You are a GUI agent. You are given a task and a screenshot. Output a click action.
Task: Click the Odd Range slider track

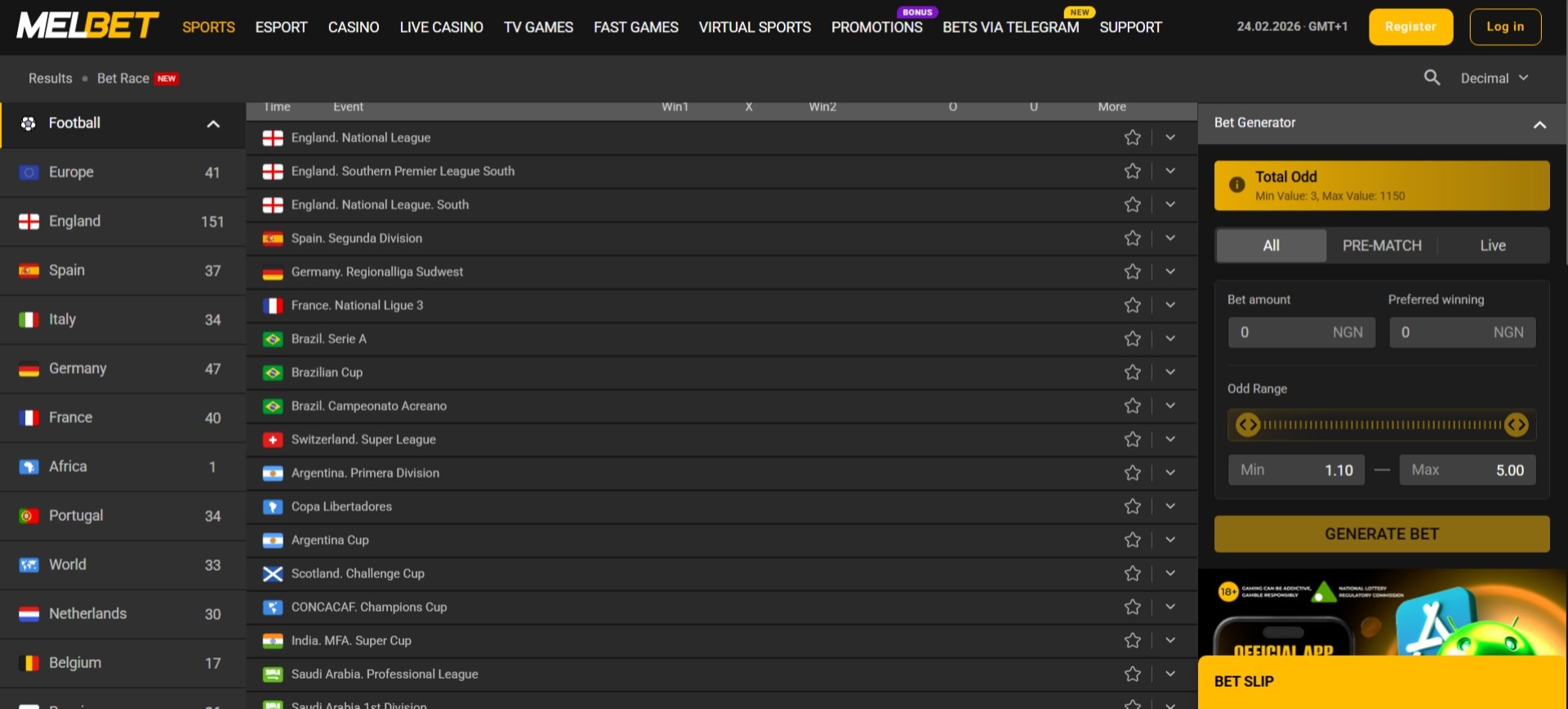(1382, 425)
